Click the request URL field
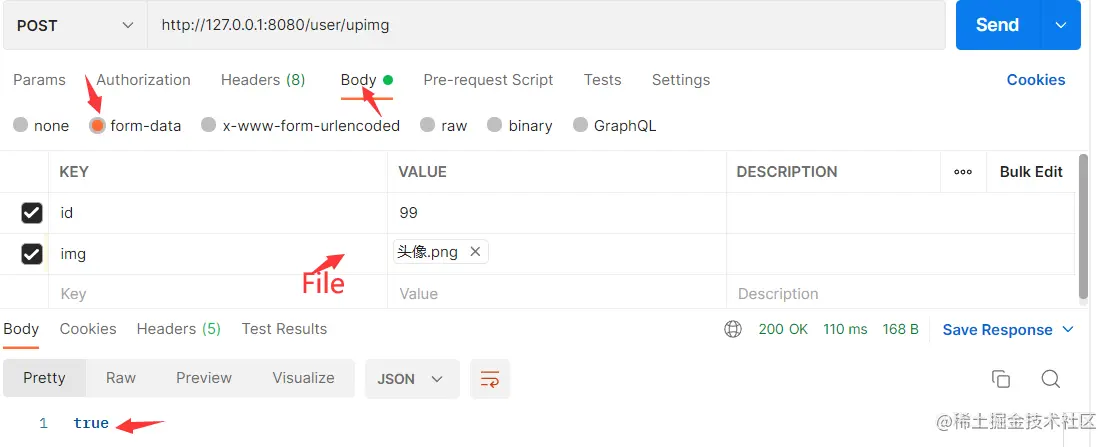Image resolution: width=1112 pixels, height=447 pixels. (x=546, y=26)
